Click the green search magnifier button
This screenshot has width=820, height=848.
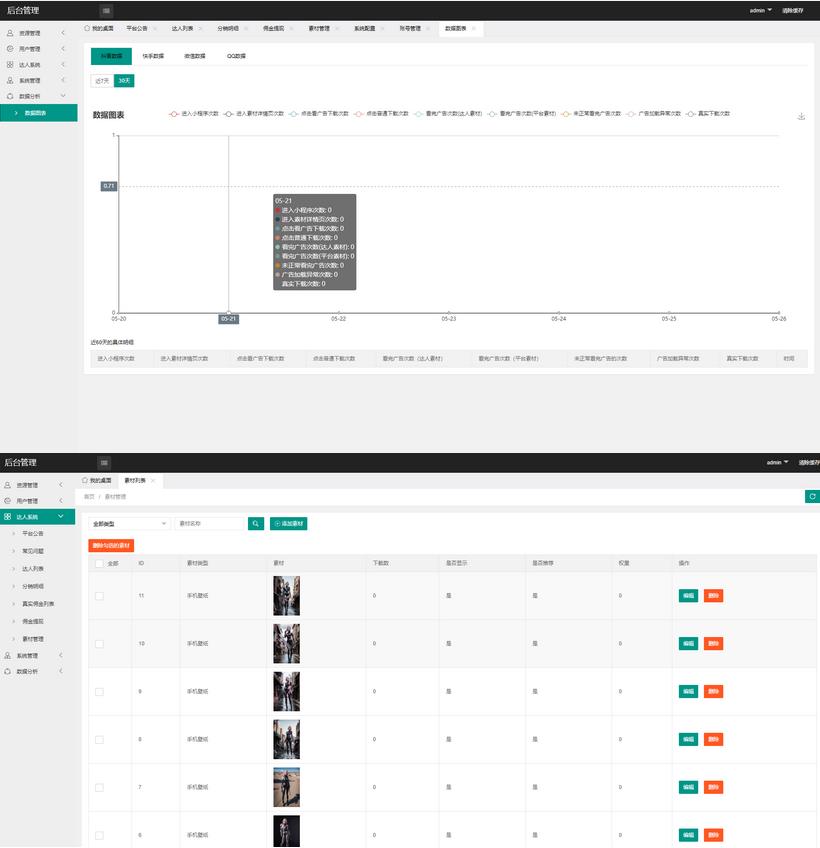point(256,523)
